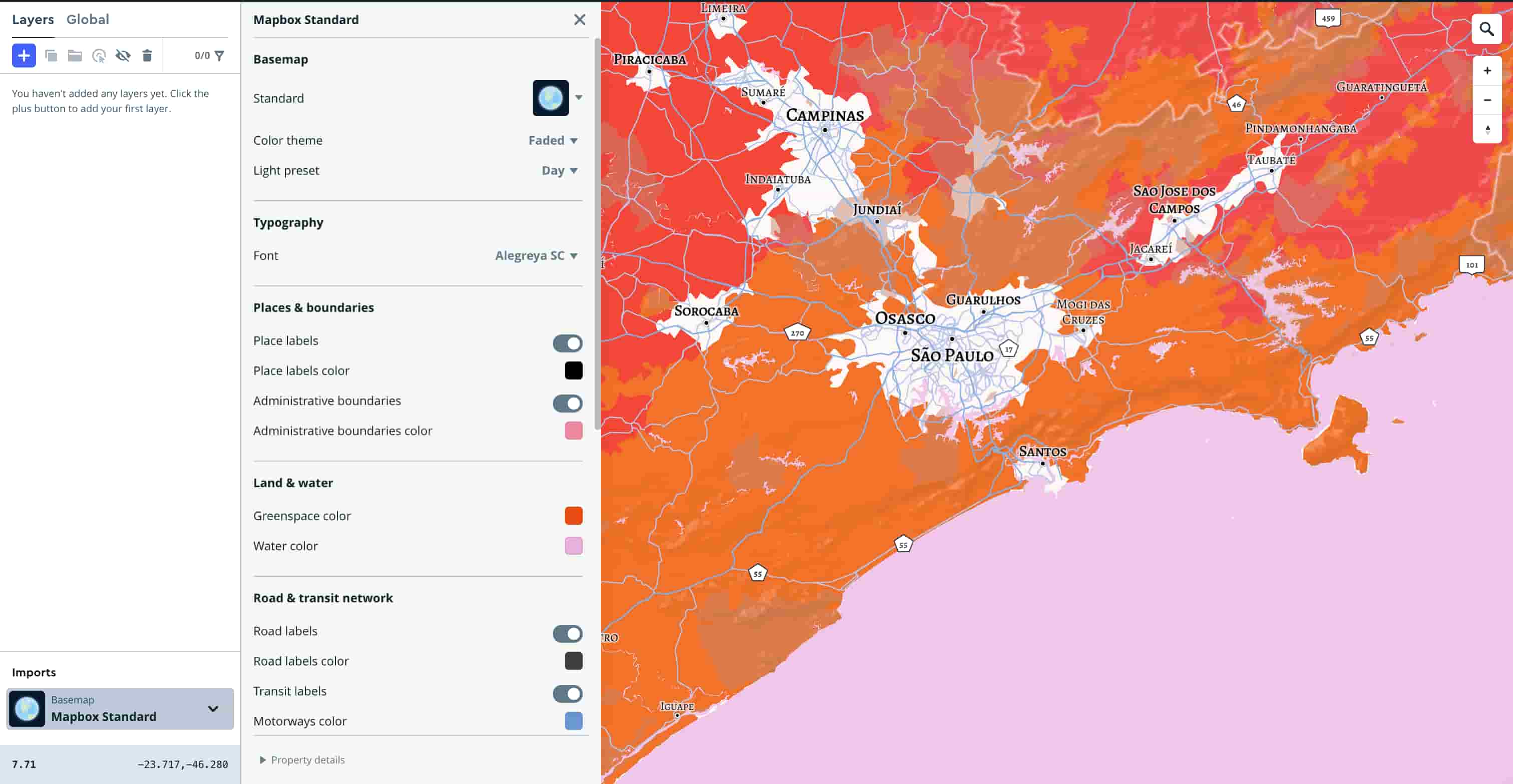This screenshot has width=1513, height=784.
Task: Change the Water color swatch
Action: pyautogui.click(x=573, y=546)
